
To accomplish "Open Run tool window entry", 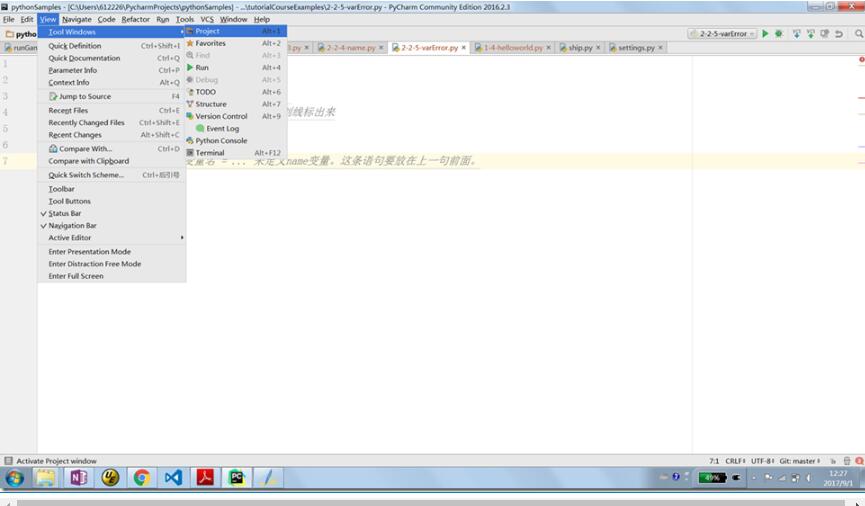I will [x=236, y=67].
